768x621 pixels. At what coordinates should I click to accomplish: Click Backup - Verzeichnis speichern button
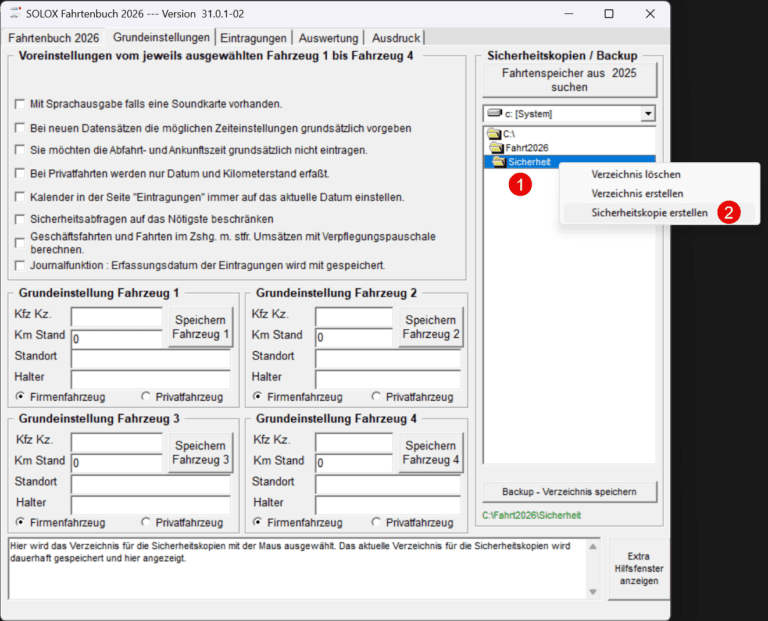coord(569,492)
